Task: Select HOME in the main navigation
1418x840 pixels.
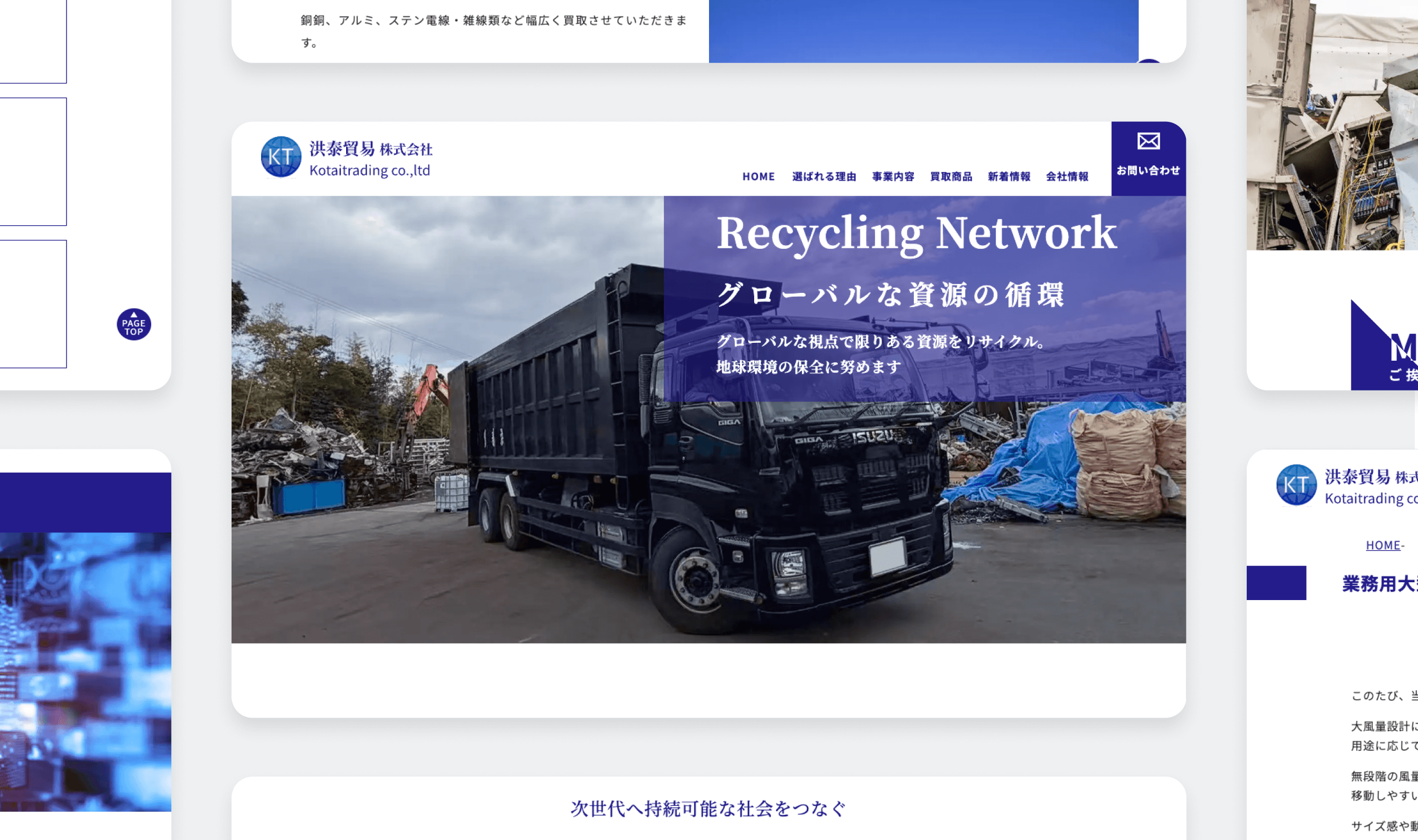Action: pyautogui.click(x=758, y=176)
